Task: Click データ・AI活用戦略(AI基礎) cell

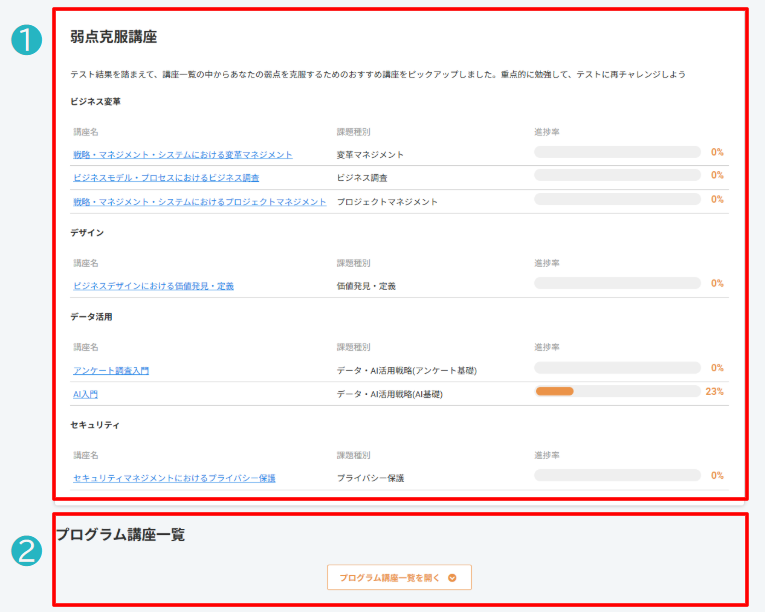Action: [x=389, y=394]
